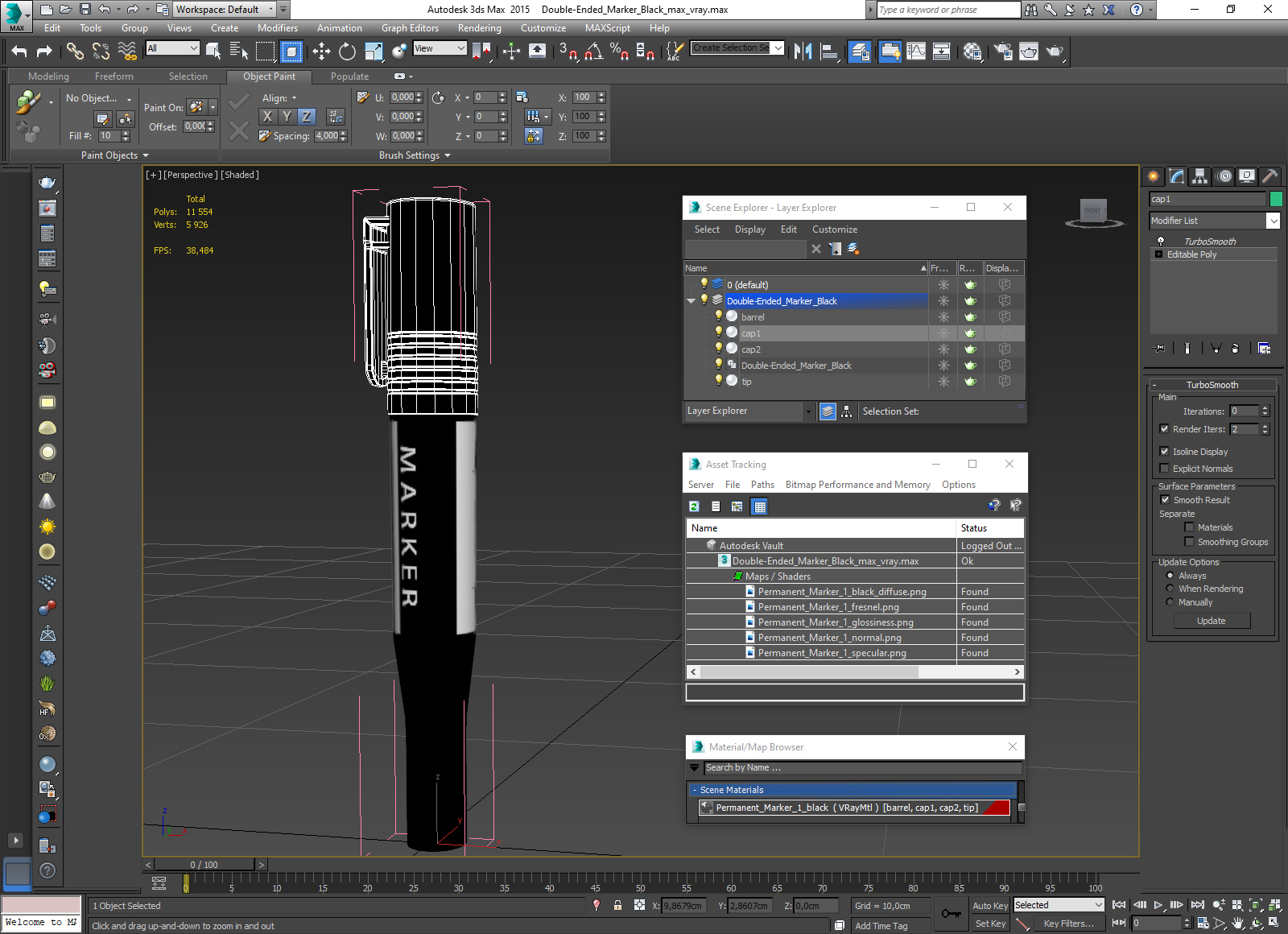The width and height of the screenshot is (1288, 934).
Task: Go to the end frame button
Action: pos(1198,905)
